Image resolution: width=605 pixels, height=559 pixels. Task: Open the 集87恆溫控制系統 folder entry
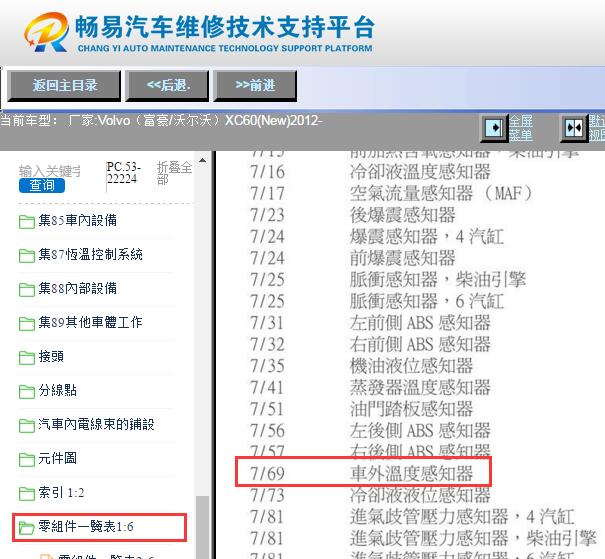point(91,255)
